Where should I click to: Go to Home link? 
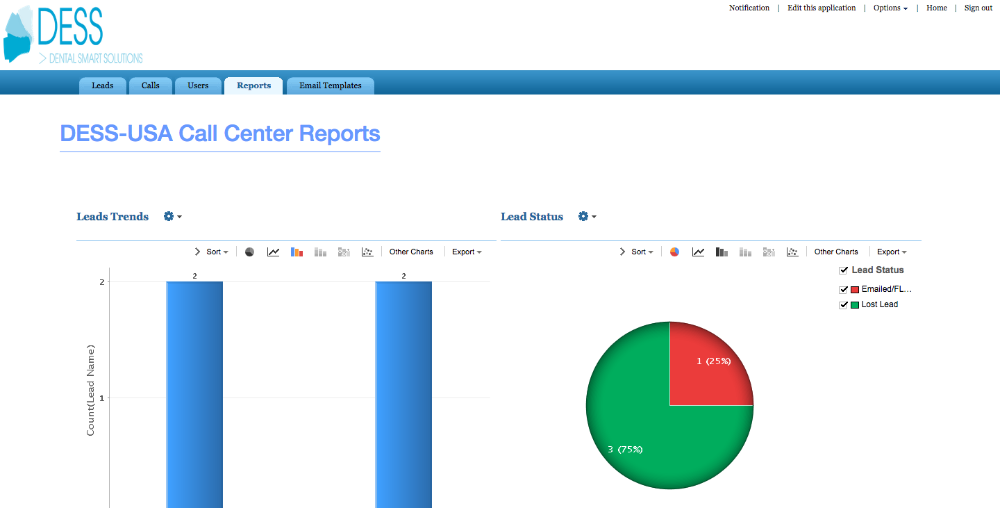[937, 8]
